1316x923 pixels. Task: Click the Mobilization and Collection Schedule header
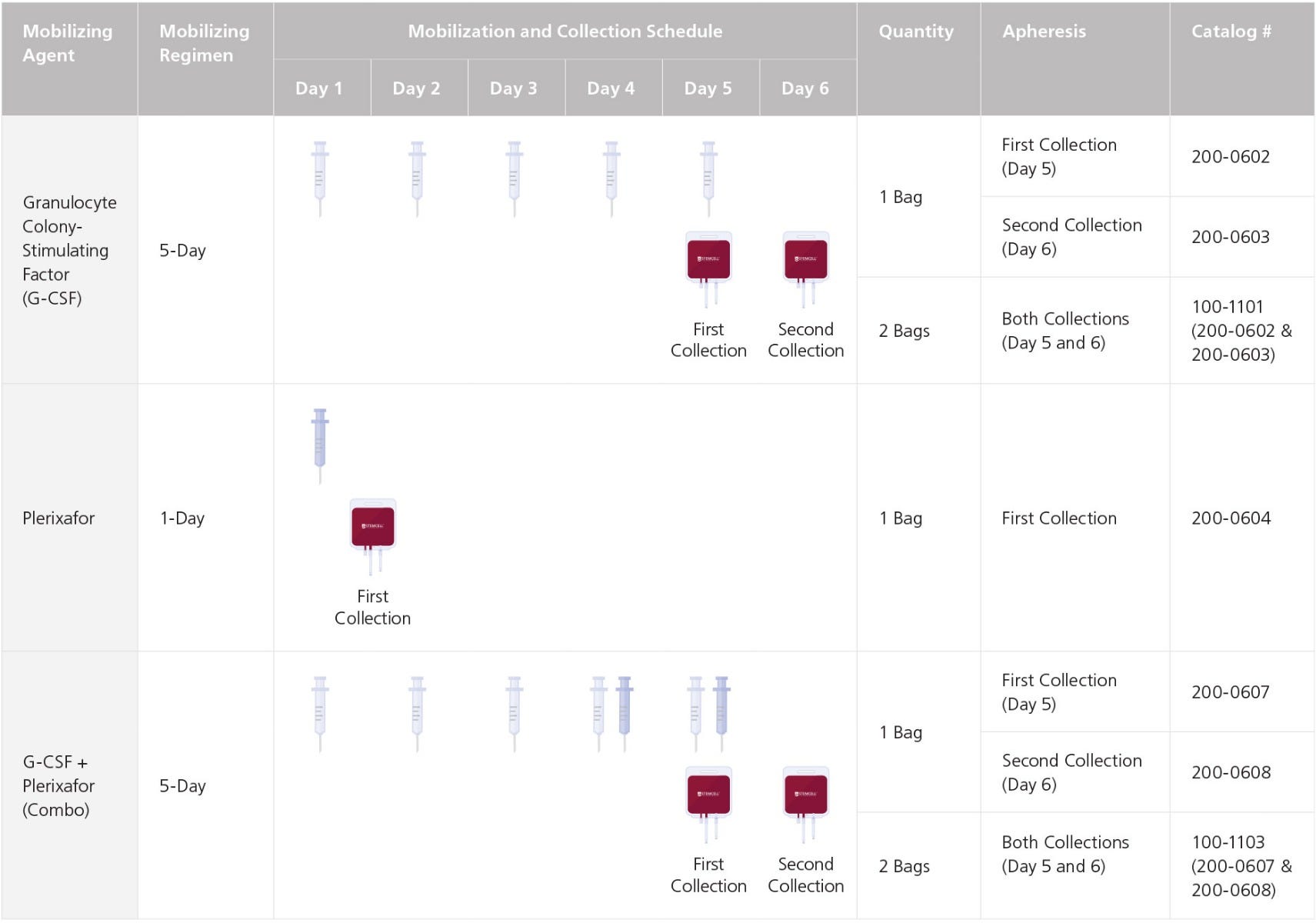[x=565, y=32]
